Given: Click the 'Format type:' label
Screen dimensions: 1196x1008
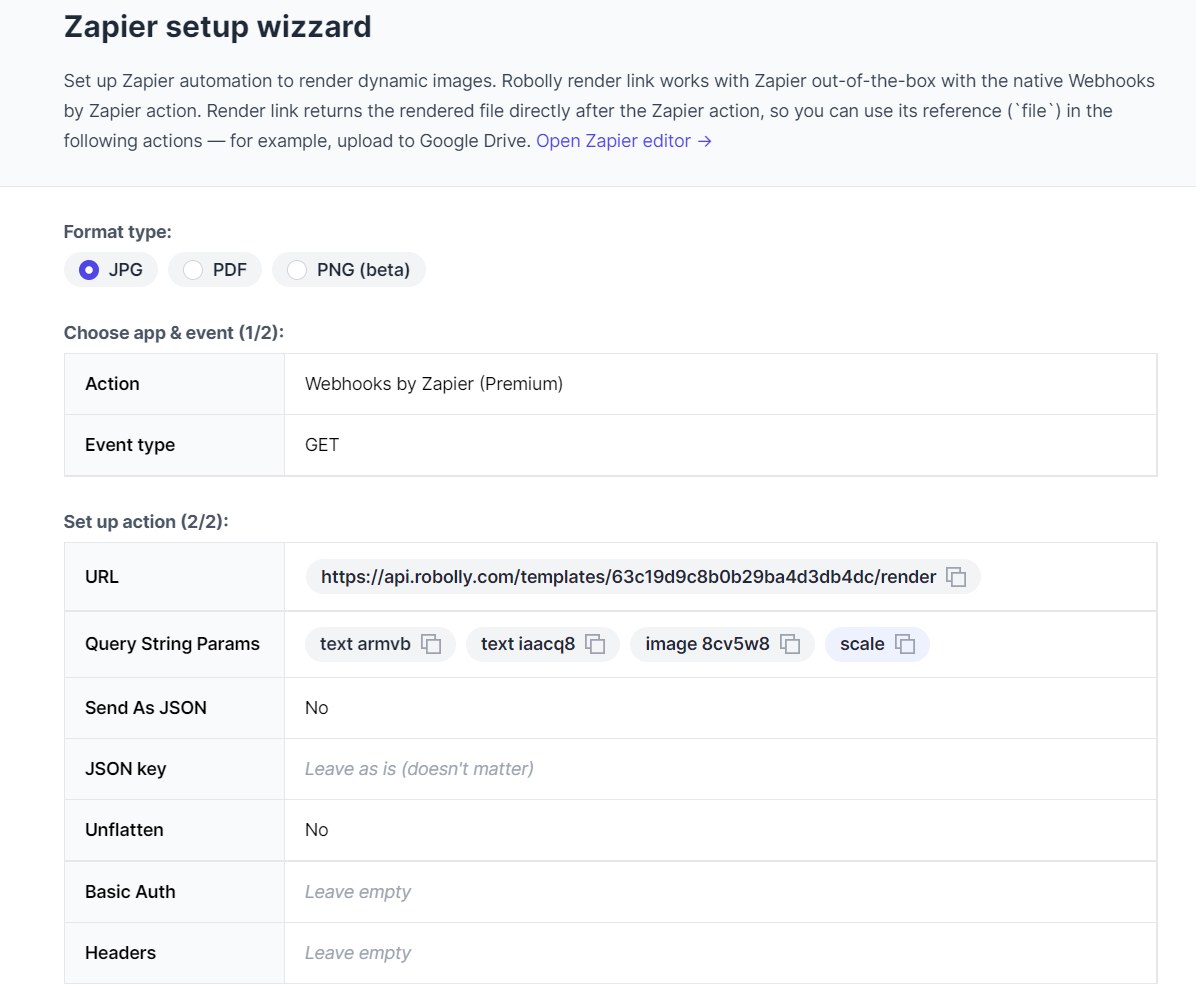Looking at the screenshot, I should 117,232.
